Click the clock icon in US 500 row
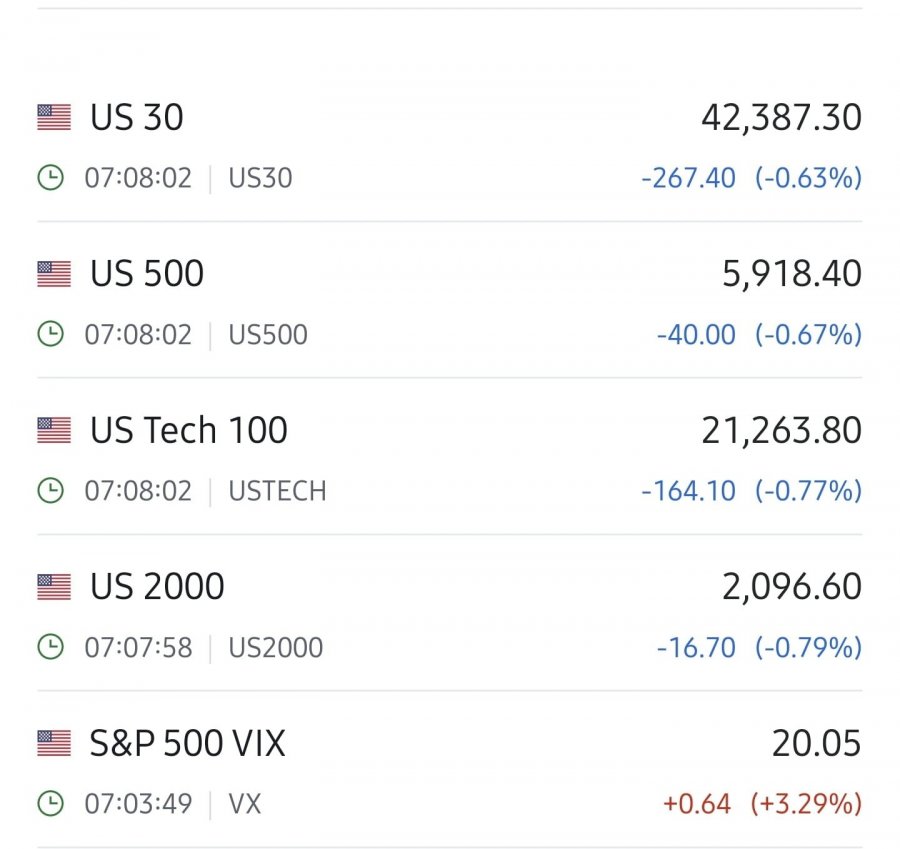This screenshot has width=900, height=849. (x=51, y=334)
